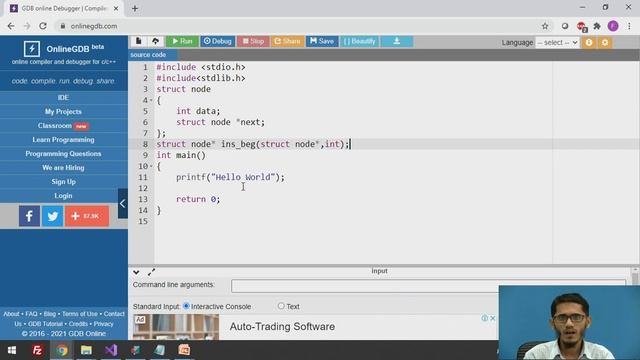This screenshot has height=360, width=640.
Task: Go back in the browser
Action: [11, 26]
